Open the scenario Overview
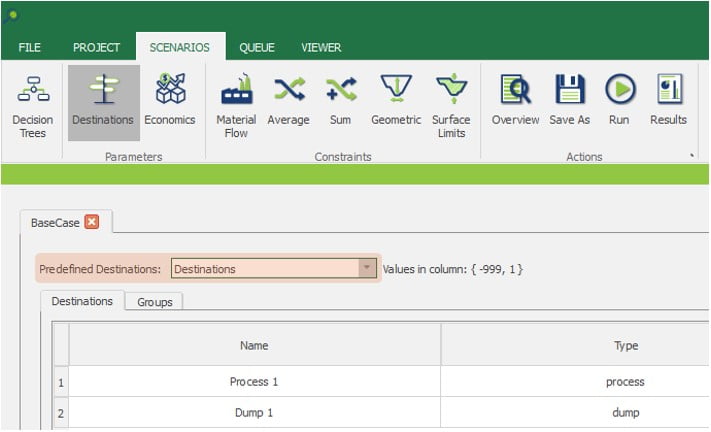 (515, 102)
